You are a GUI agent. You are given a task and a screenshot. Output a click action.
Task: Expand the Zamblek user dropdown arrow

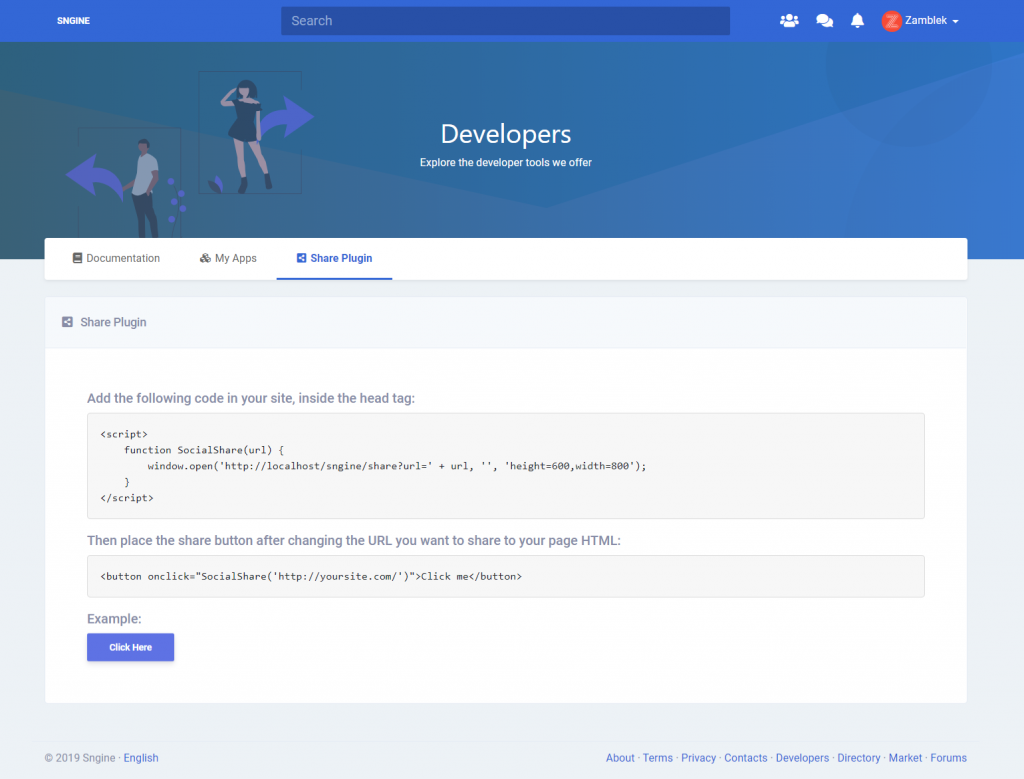(955, 22)
